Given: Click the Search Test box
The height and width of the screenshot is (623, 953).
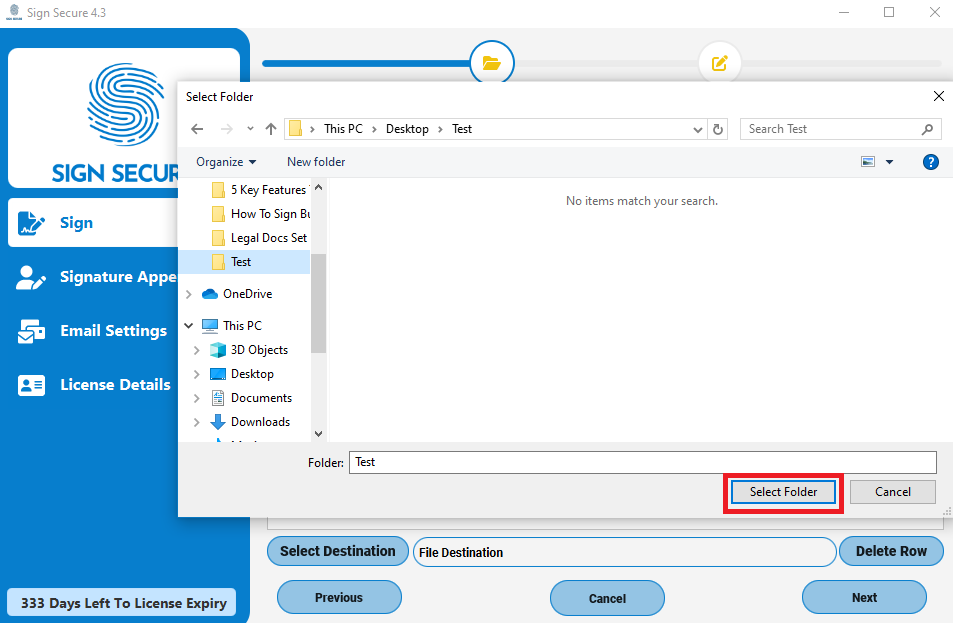Looking at the screenshot, I should [841, 129].
